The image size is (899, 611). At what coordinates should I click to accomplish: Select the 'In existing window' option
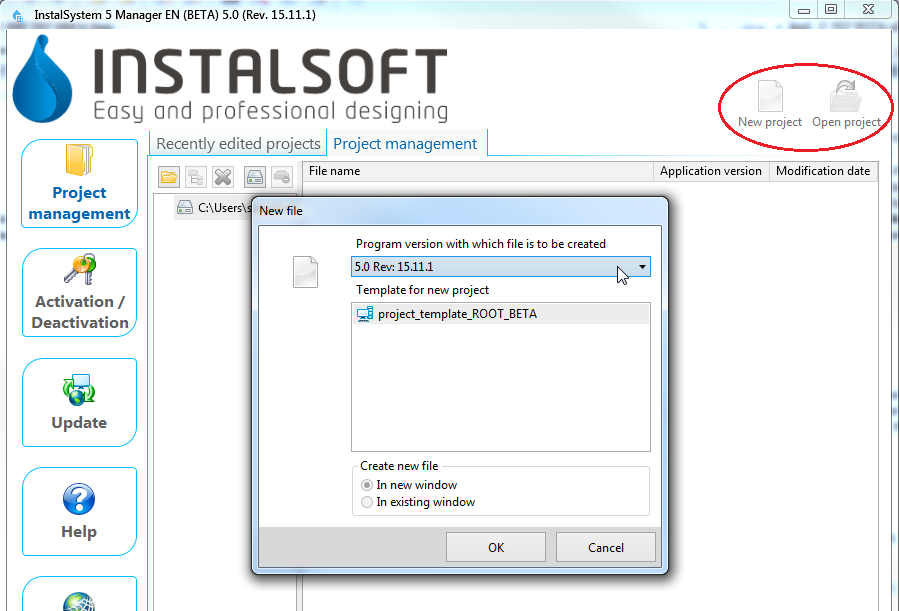pos(368,502)
